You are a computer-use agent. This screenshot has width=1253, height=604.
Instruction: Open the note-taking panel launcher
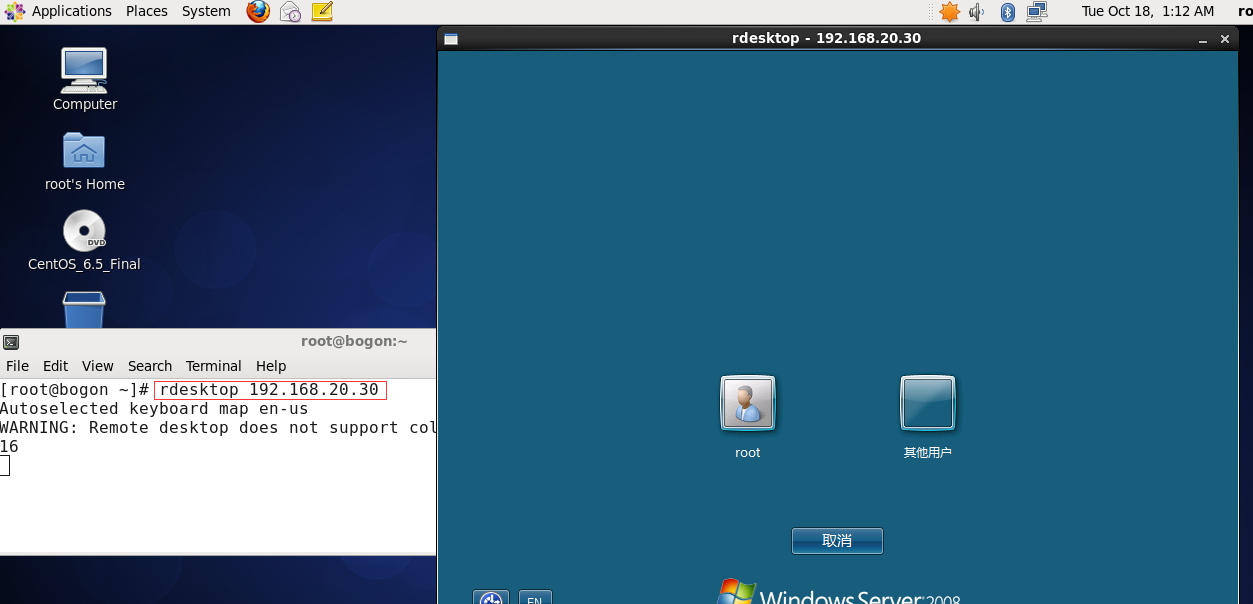point(322,11)
